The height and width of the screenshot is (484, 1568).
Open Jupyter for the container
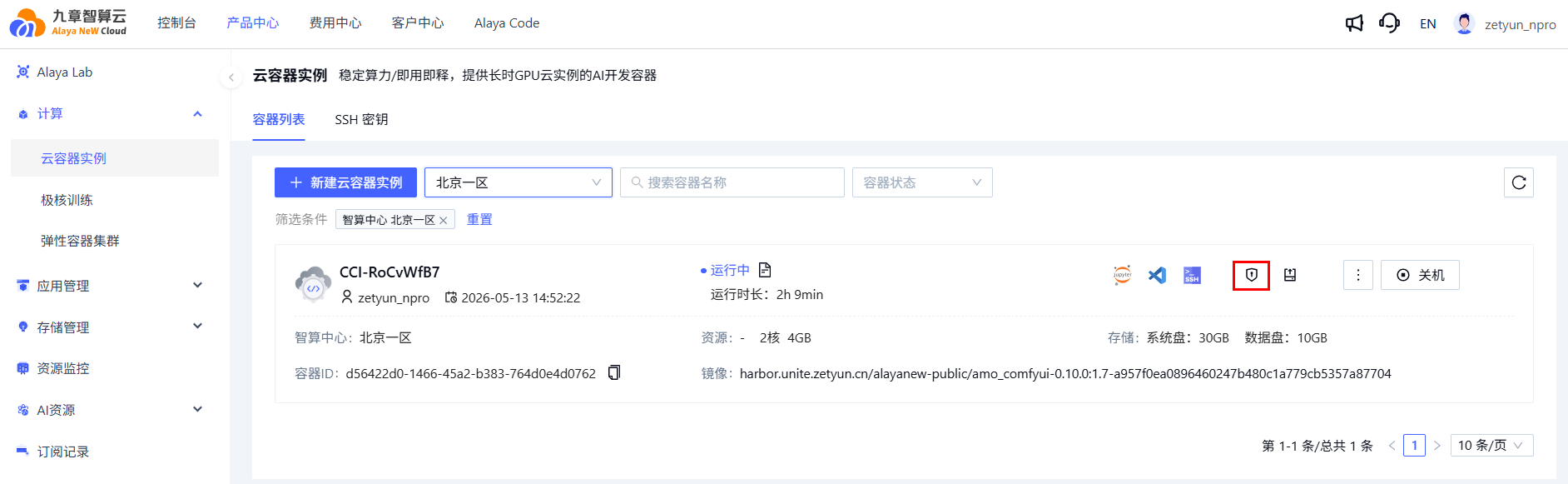tap(1123, 275)
